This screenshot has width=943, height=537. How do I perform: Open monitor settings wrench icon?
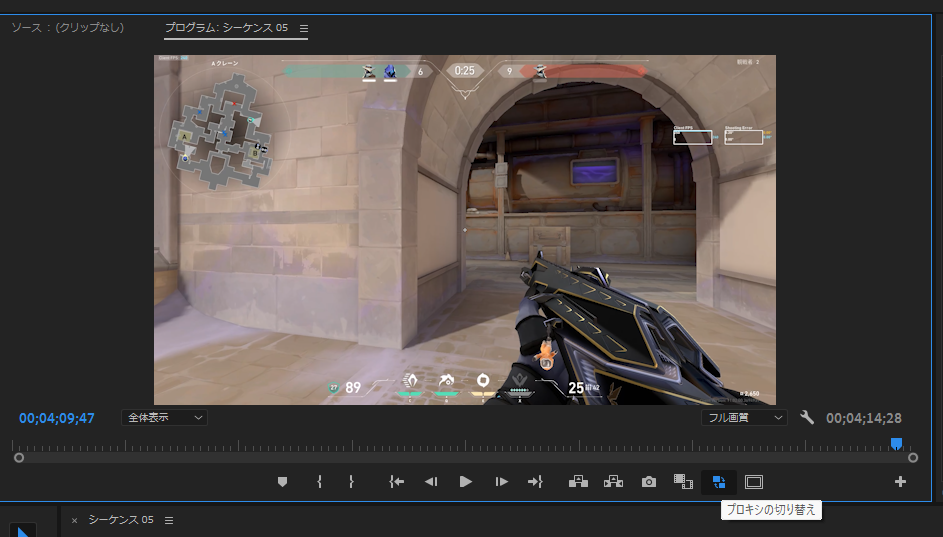pyautogui.click(x=807, y=417)
